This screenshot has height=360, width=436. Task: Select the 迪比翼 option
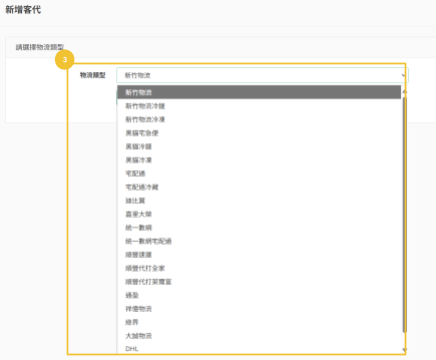[259, 200]
